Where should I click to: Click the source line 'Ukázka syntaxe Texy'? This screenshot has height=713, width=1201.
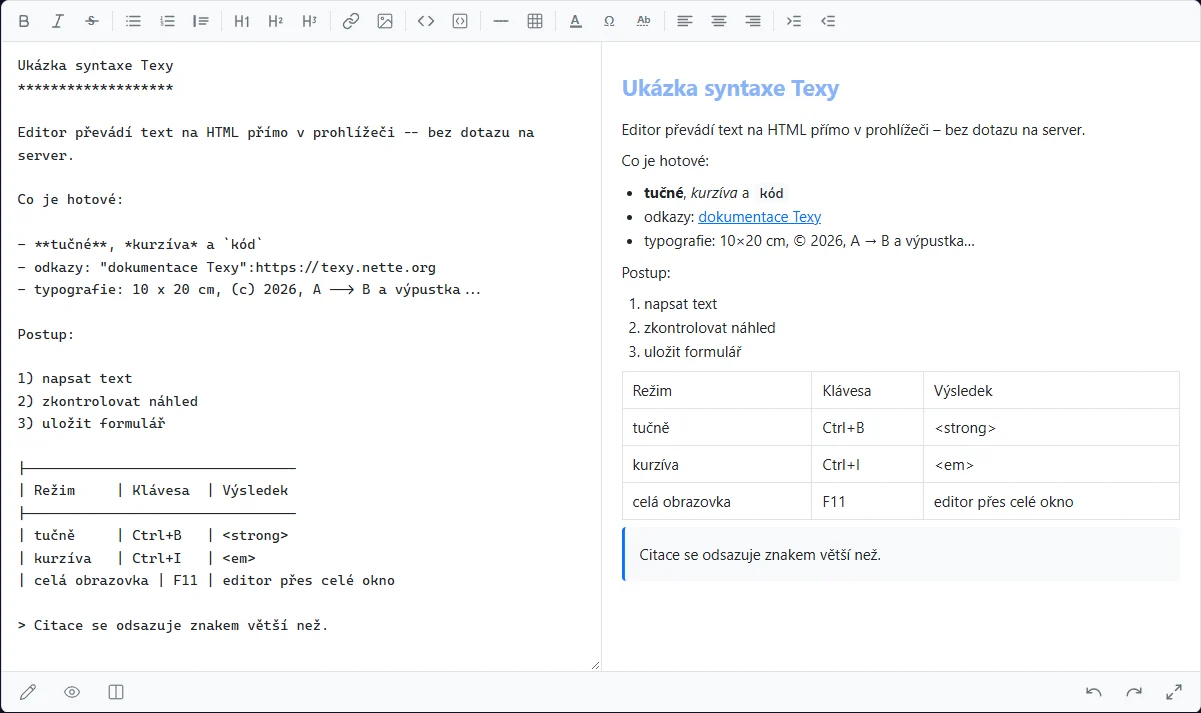96,66
